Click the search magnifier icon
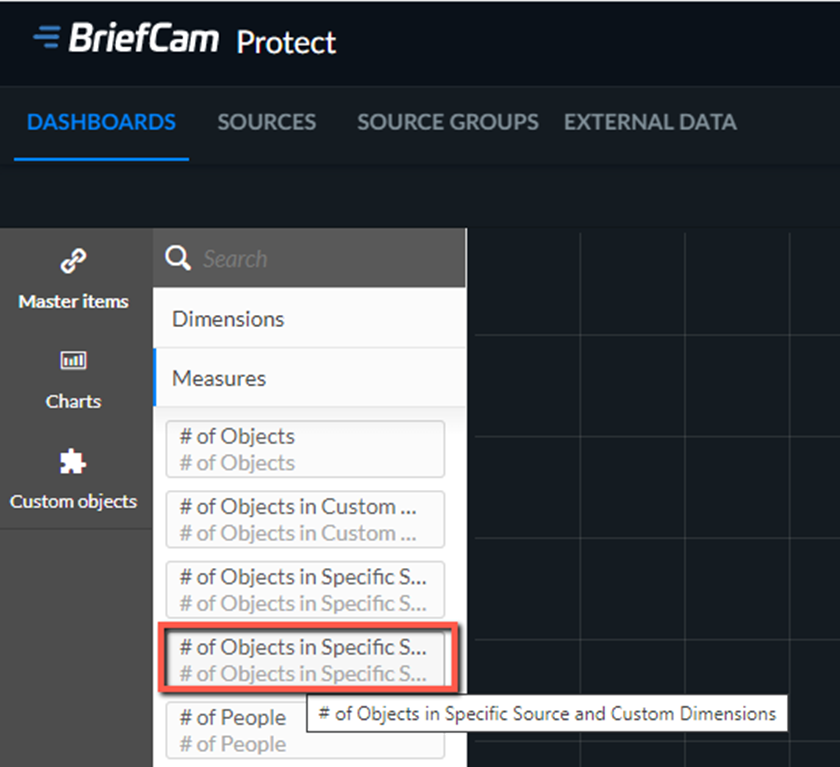 click(177, 258)
